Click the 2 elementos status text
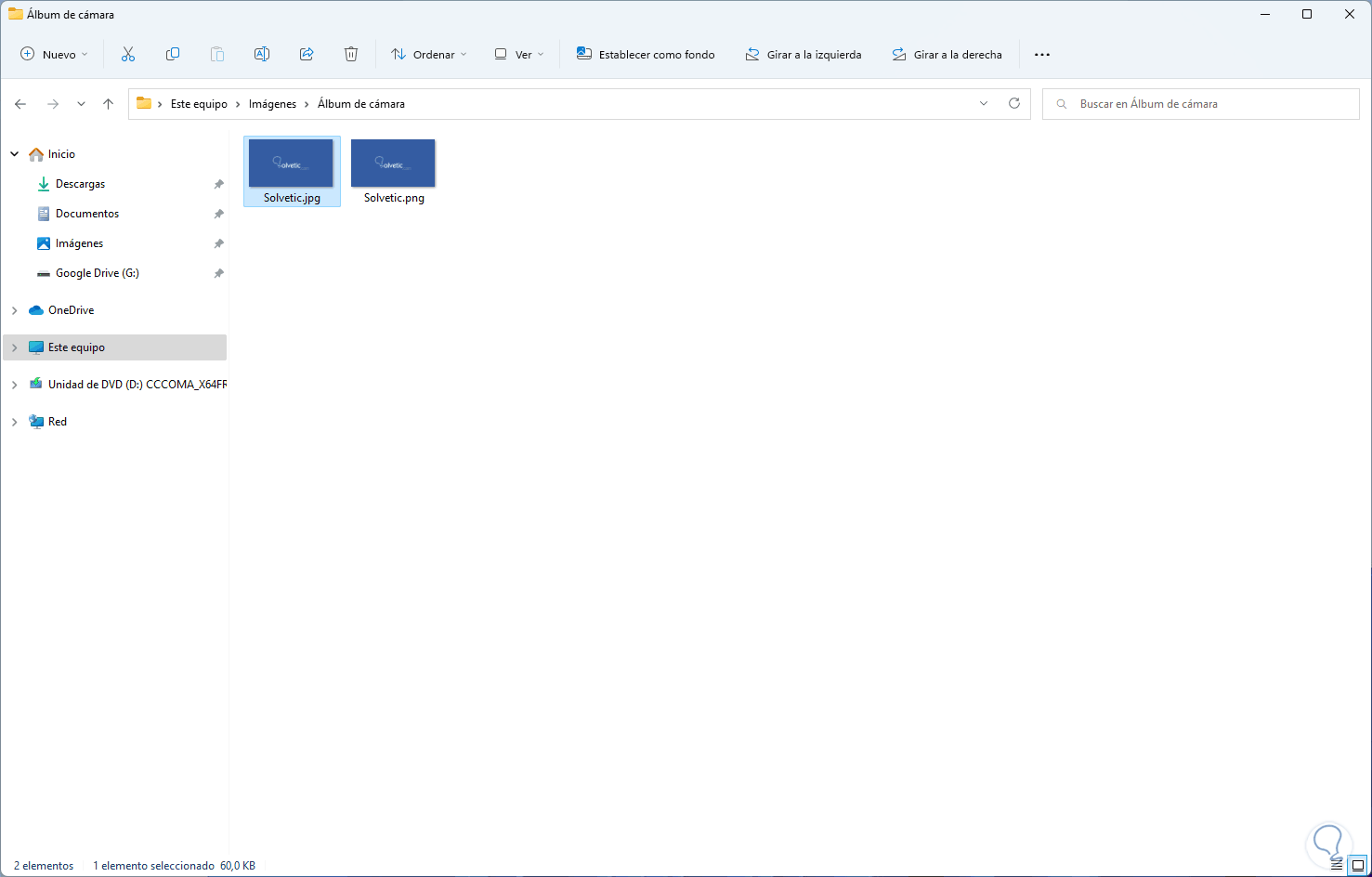1372x877 pixels. [44, 866]
